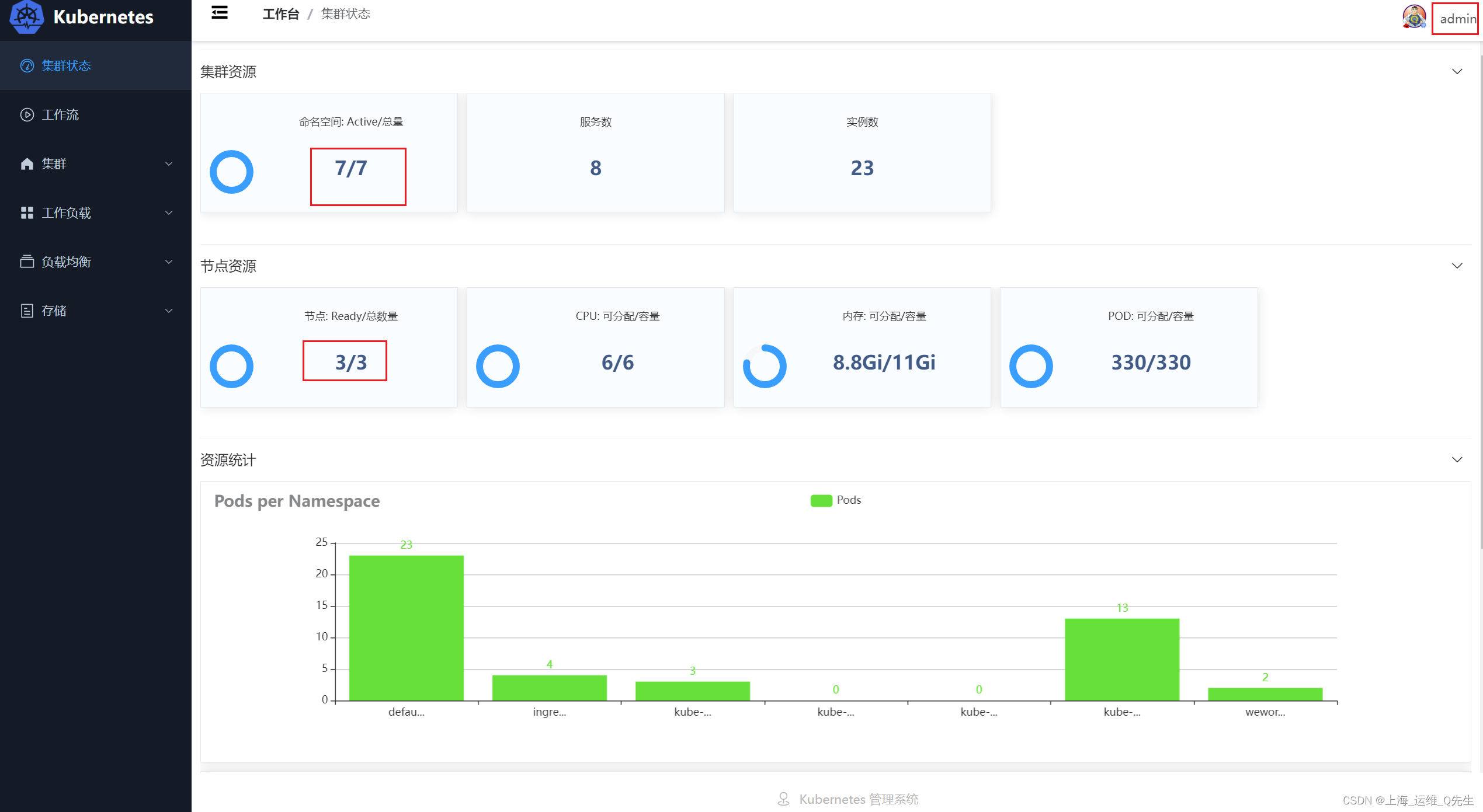Click the 工作流 play-circle icon

coord(27,114)
